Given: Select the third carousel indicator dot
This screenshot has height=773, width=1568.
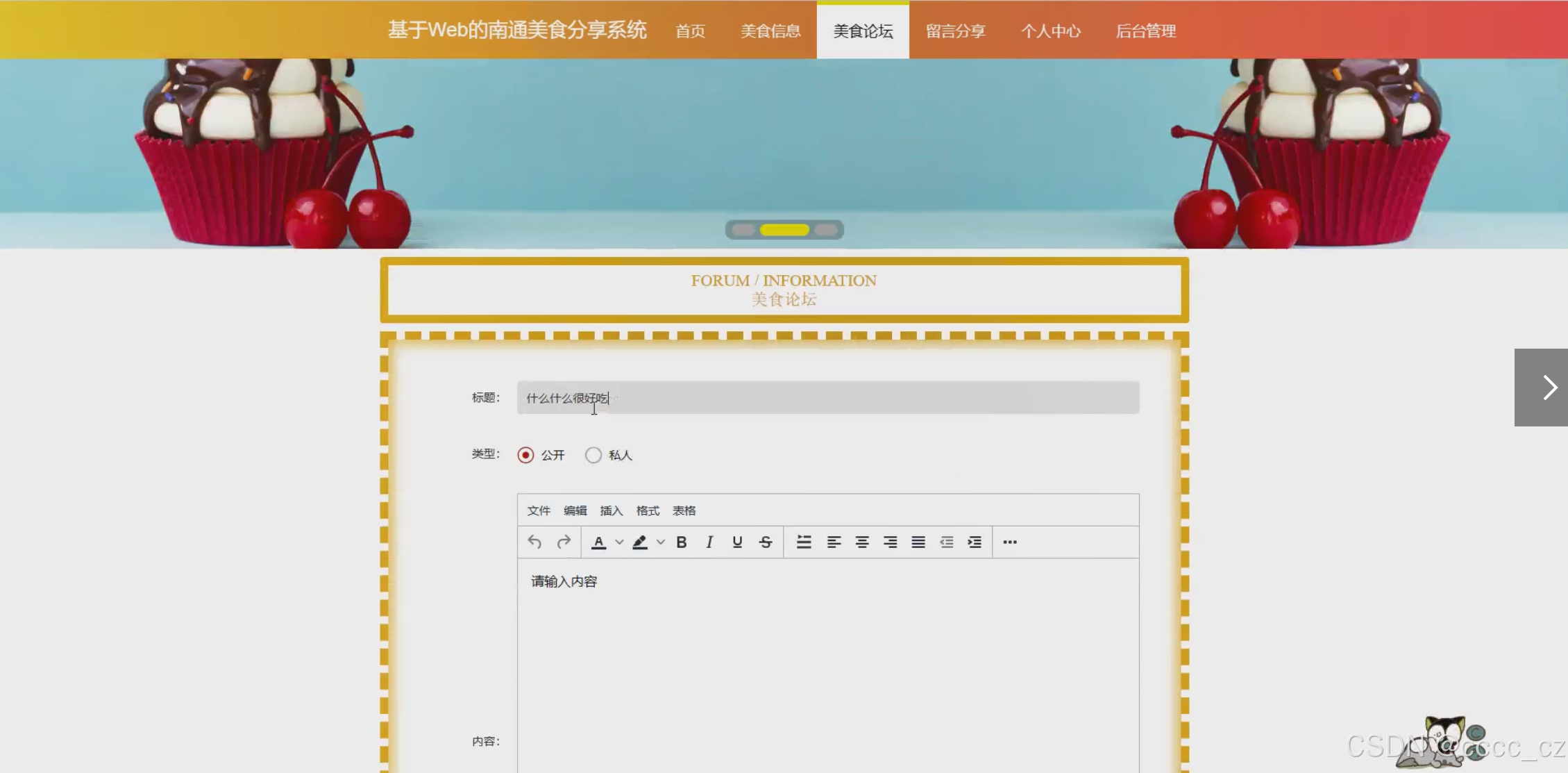Looking at the screenshot, I should [x=826, y=230].
